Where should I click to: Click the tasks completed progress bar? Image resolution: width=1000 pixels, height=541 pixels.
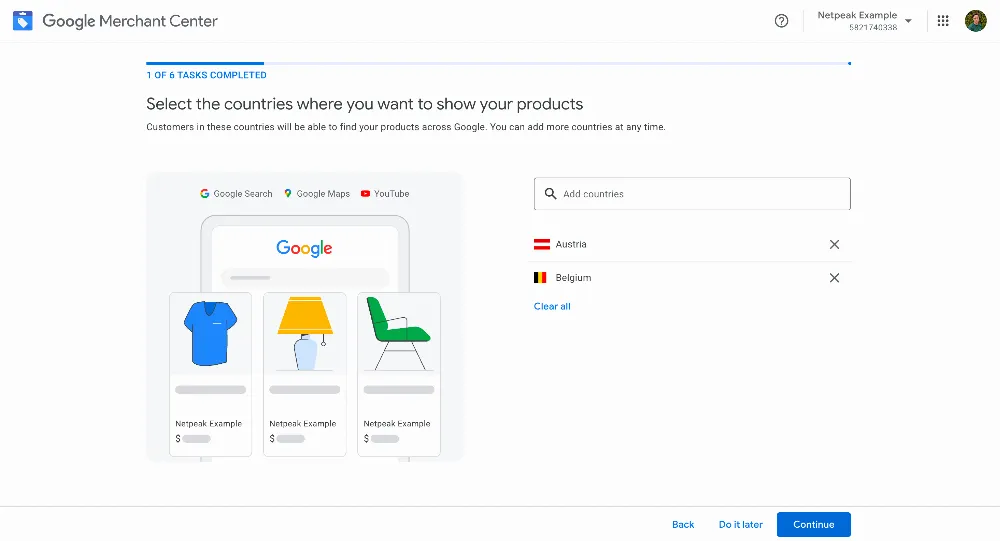[x=498, y=63]
